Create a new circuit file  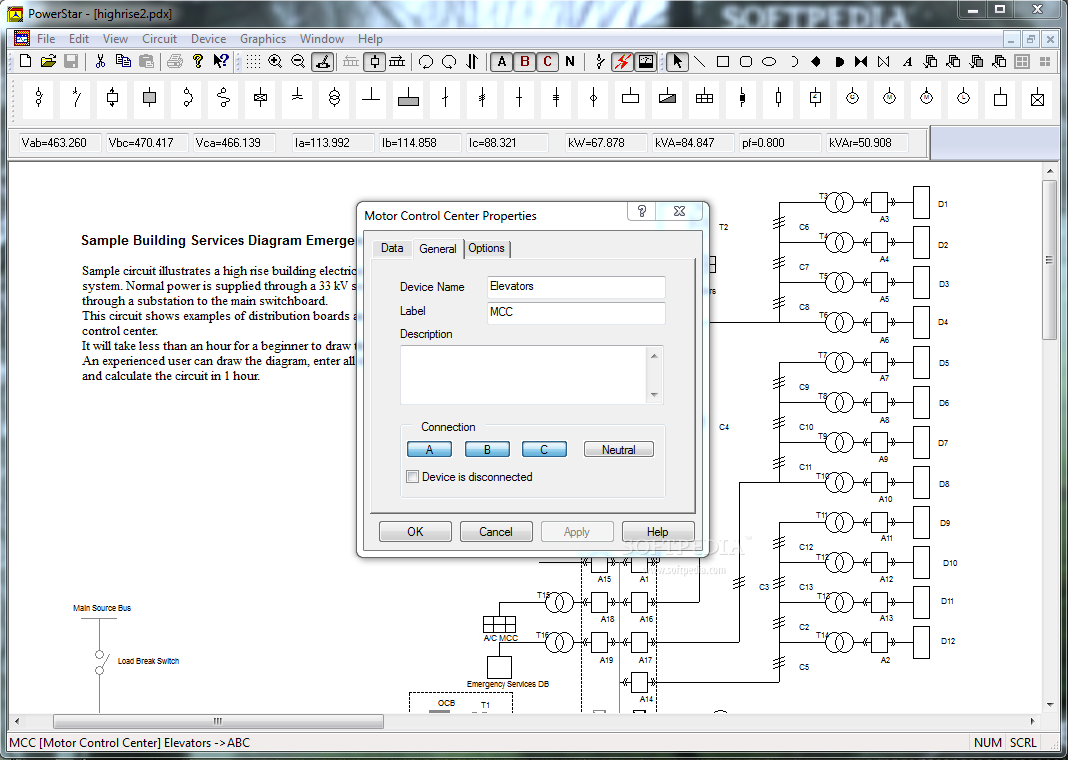pyautogui.click(x=25, y=62)
